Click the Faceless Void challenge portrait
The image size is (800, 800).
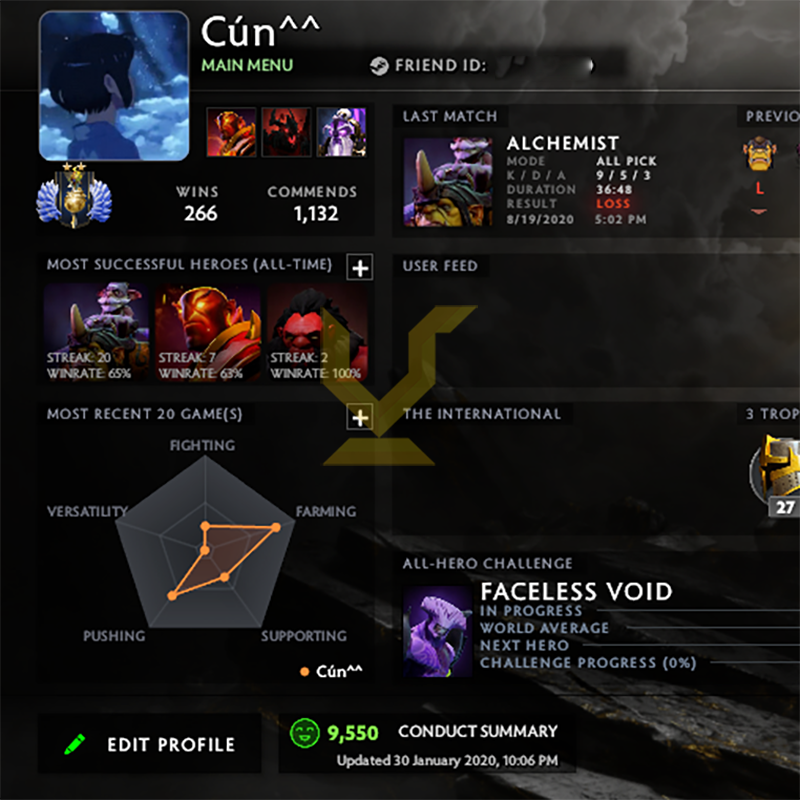click(438, 632)
